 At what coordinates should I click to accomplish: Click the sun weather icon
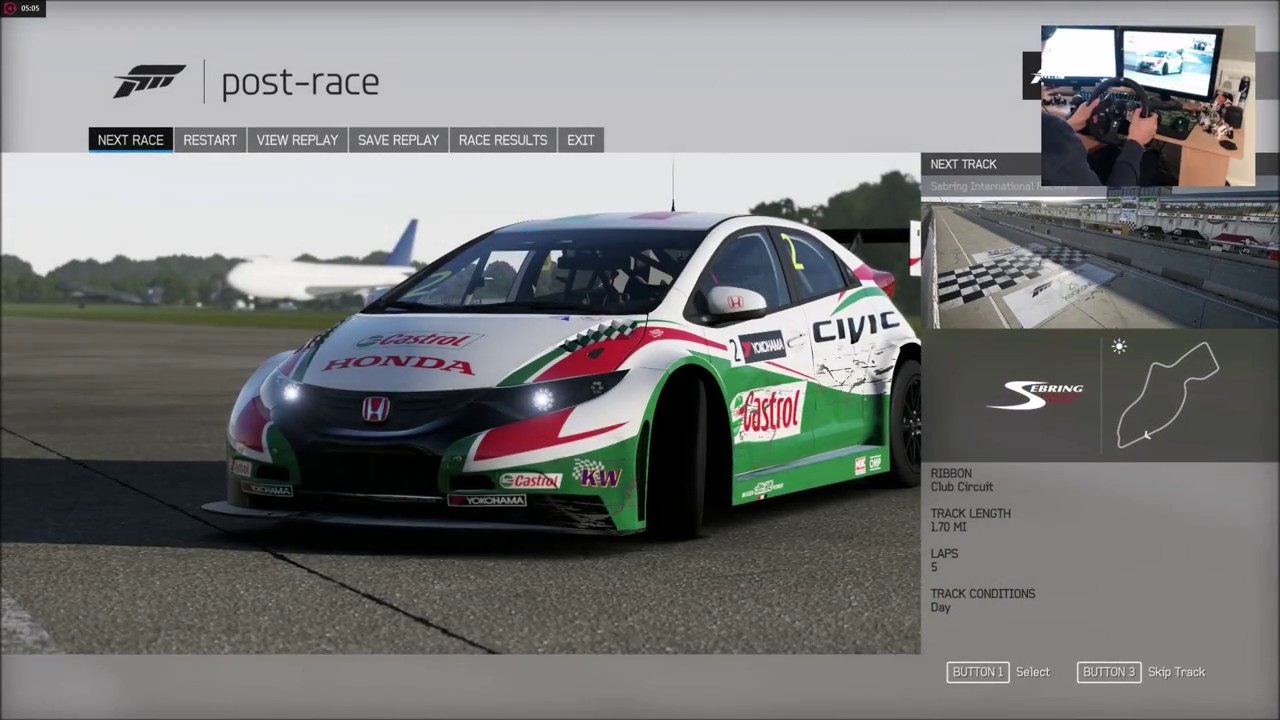(x=1119, y=347)
